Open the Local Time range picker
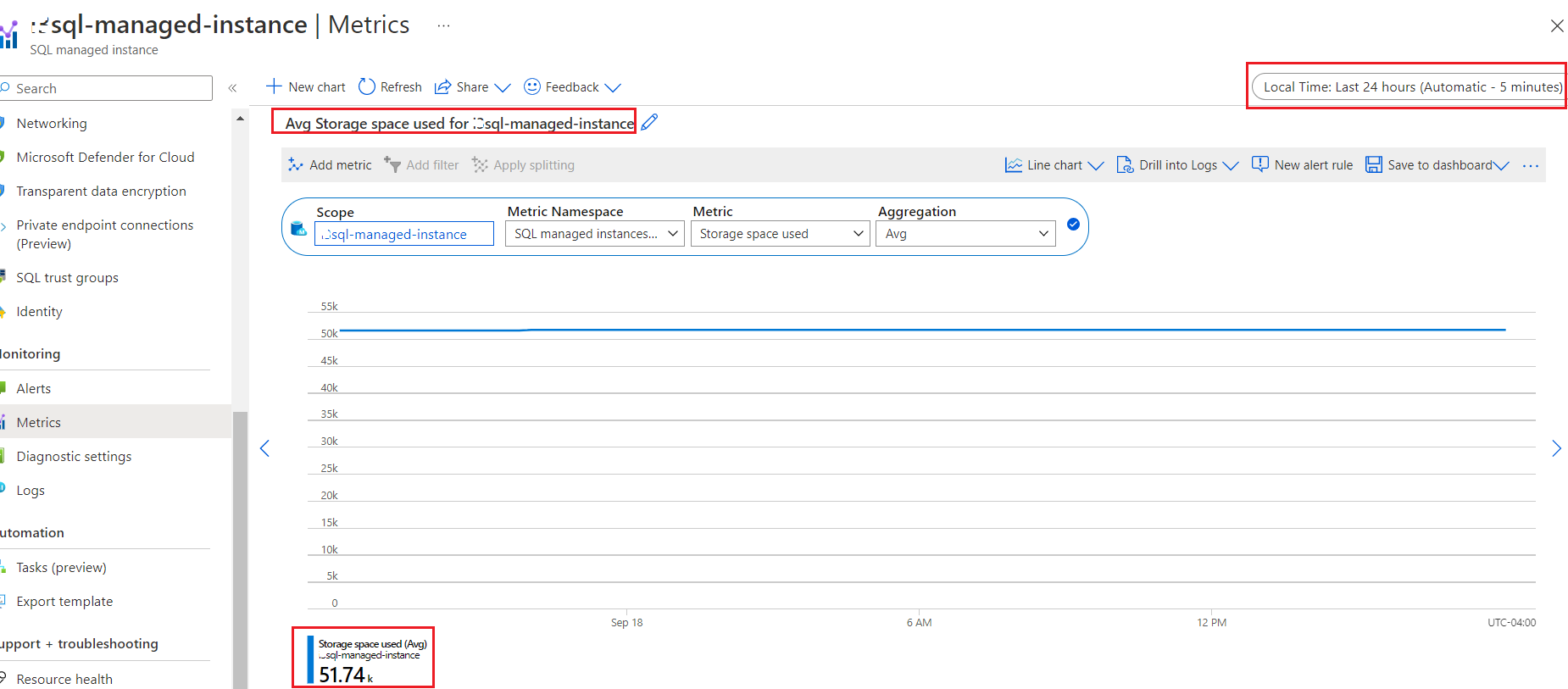The width and height of the screenshot is (1568, 689). point(1408,86)
